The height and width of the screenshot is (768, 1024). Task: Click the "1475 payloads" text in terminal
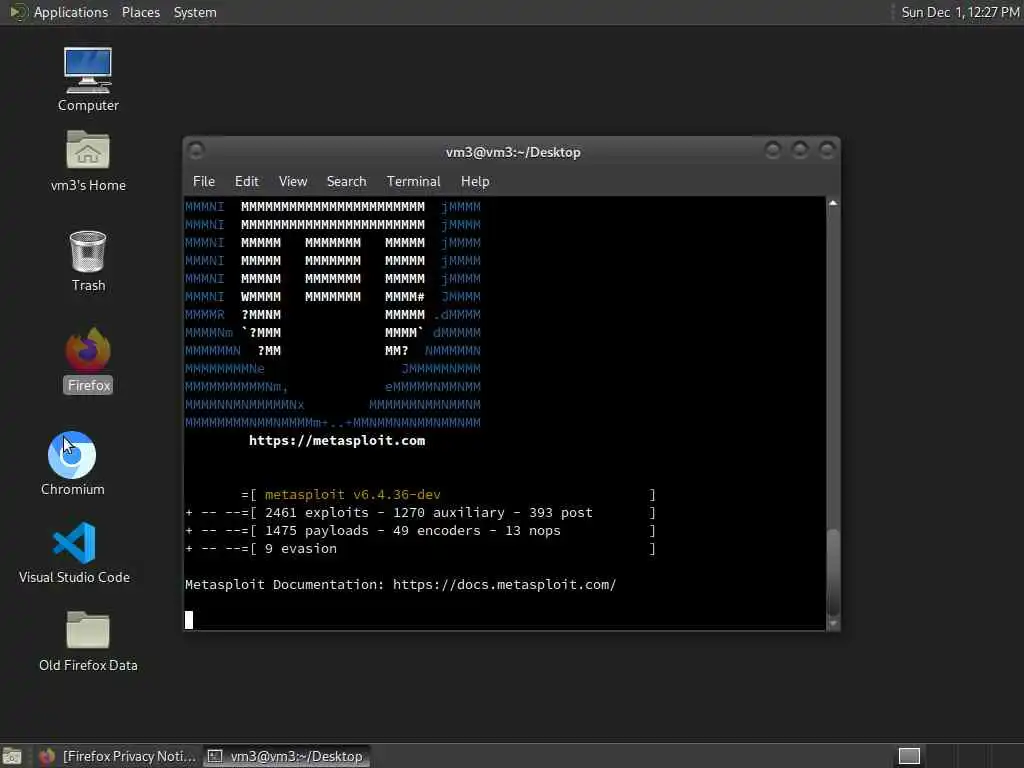(317, 531)
